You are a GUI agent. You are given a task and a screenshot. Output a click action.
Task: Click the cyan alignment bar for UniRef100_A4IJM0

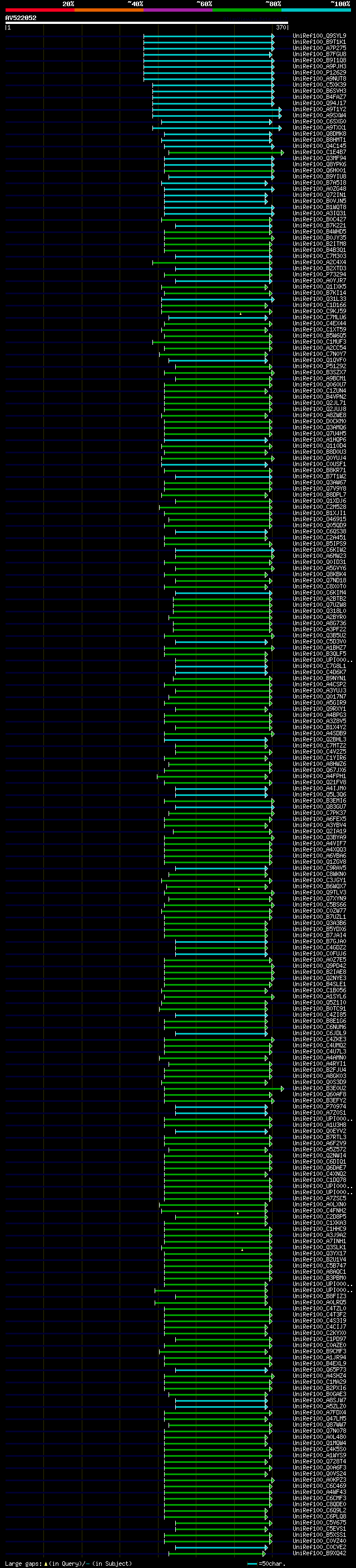click(221, 788)
